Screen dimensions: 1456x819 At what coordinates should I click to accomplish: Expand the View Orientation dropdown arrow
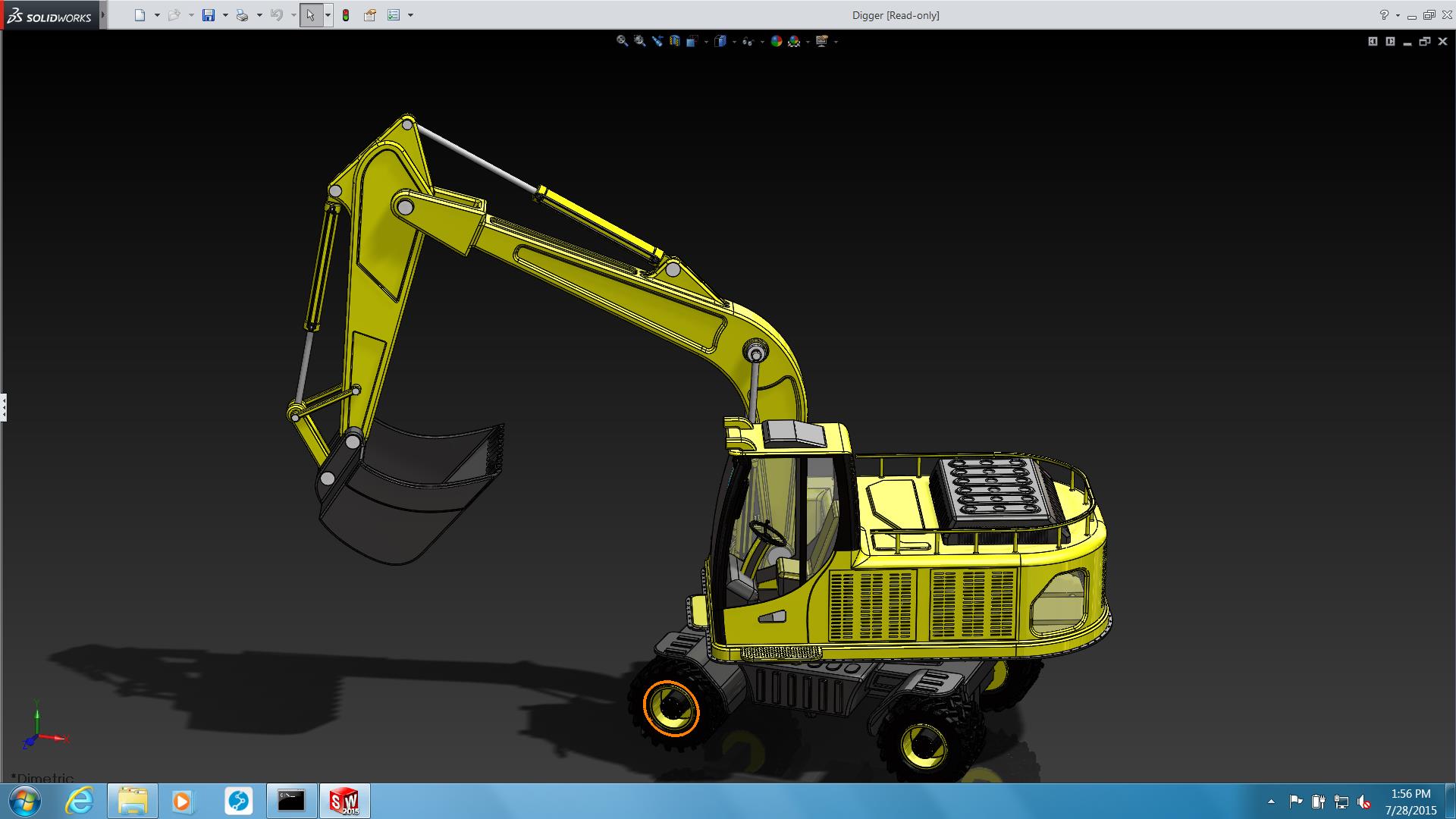point(706,42)
